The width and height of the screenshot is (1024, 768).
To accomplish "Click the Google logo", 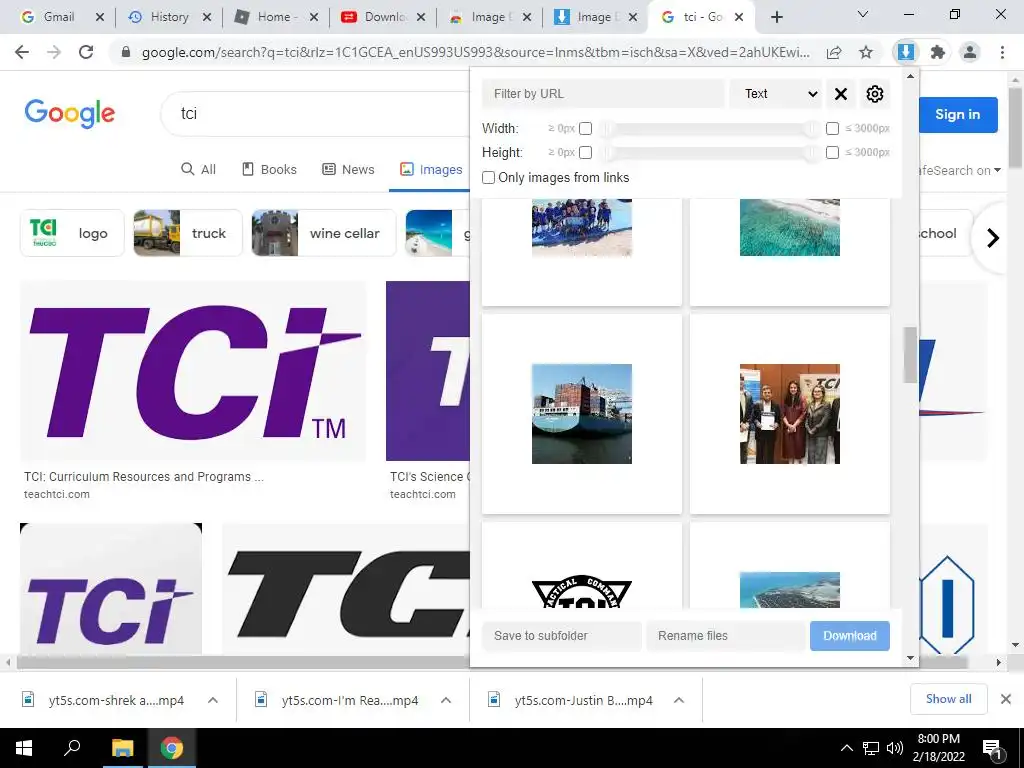I will (70, 114).
